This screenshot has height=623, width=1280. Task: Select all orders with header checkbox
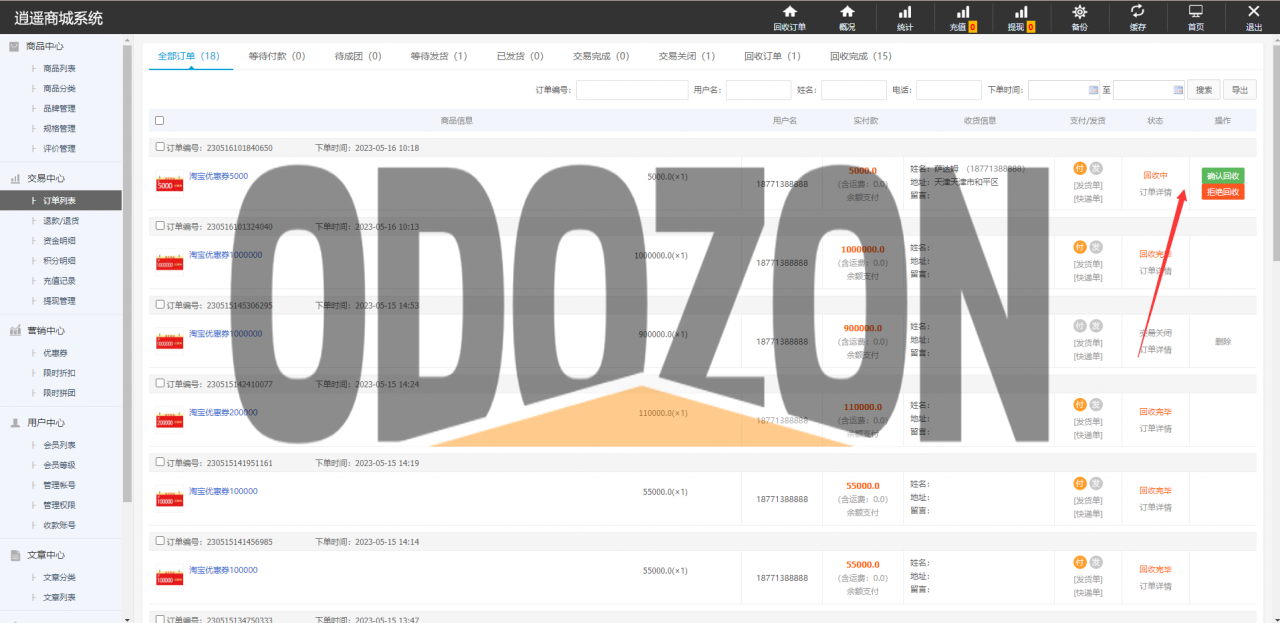click(x=160, y=121)
